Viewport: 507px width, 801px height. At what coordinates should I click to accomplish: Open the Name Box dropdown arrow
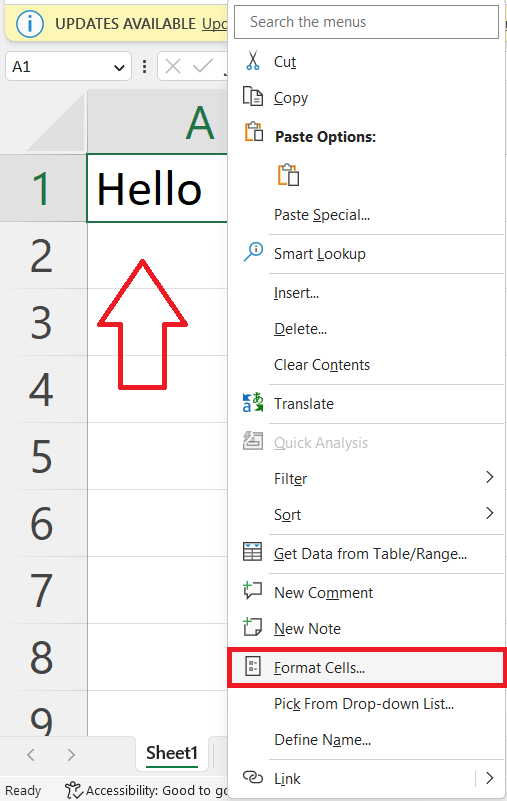click(119, 67)
